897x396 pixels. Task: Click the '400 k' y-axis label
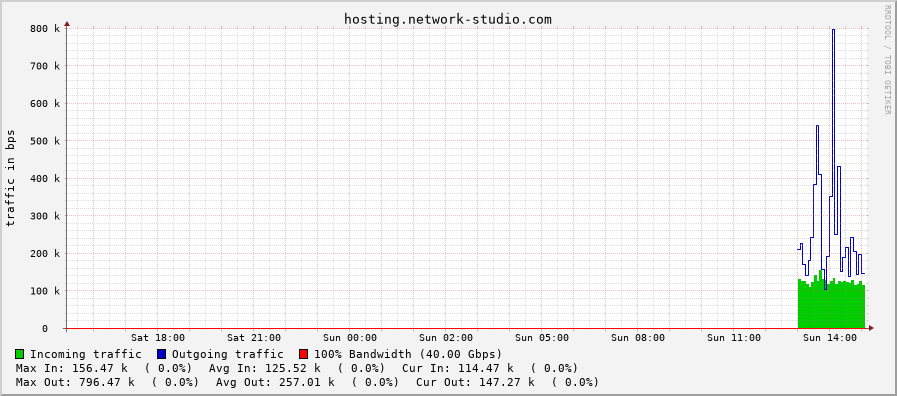coord(45,179)
